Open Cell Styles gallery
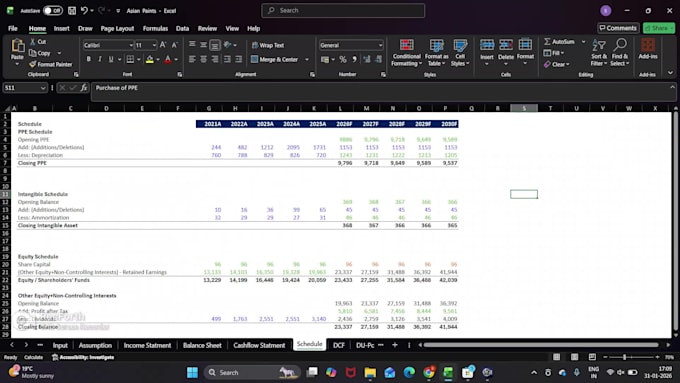Viewport: 680px width, 383px height. tap(460, 52)
